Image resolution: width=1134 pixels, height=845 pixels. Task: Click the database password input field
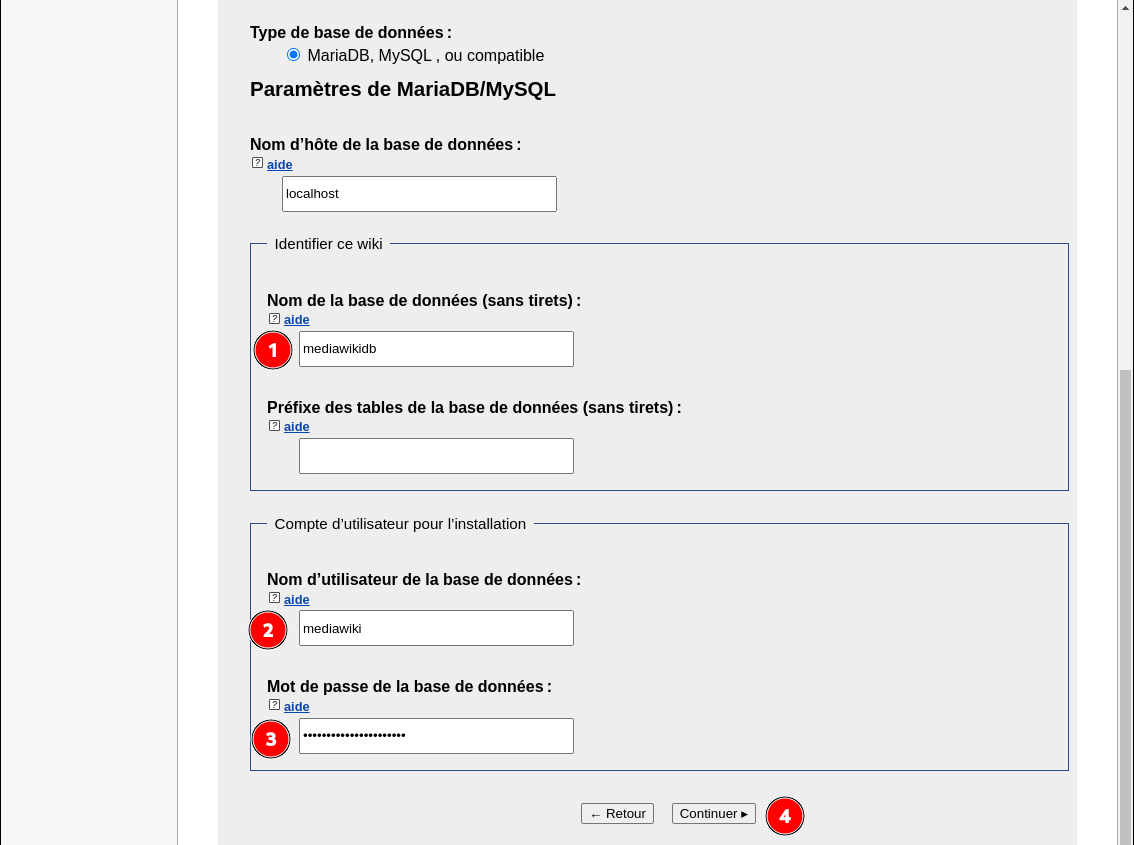[x=436, y=736]
